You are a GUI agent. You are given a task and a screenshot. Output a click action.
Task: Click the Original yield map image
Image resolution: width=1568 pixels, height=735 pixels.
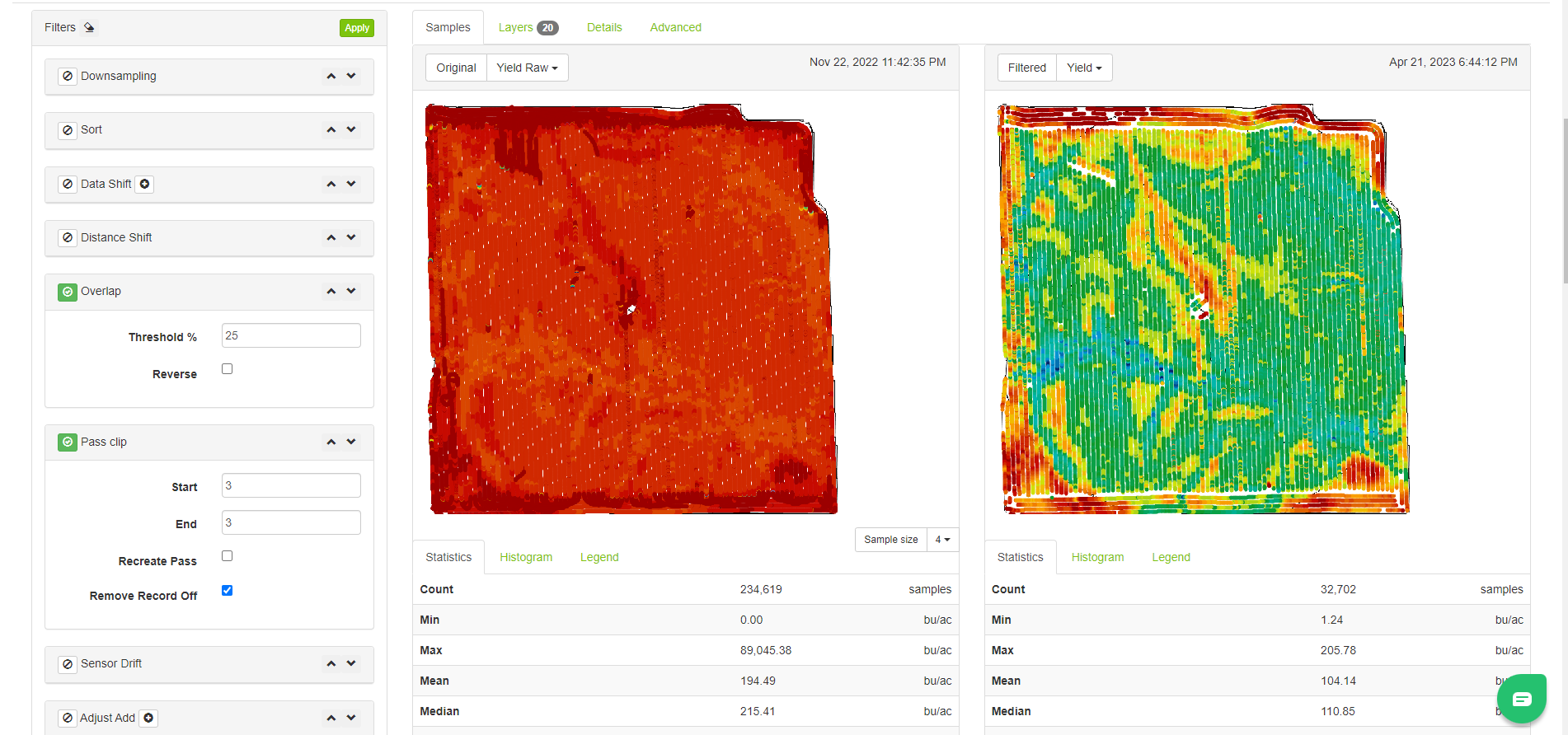tap(632, 309)
